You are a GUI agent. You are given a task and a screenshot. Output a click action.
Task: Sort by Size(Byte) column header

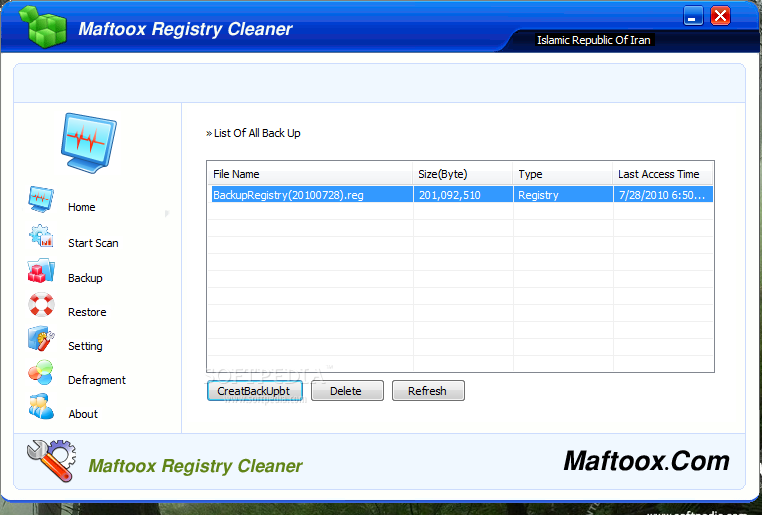pyautogui.click(x=463, y=174)
